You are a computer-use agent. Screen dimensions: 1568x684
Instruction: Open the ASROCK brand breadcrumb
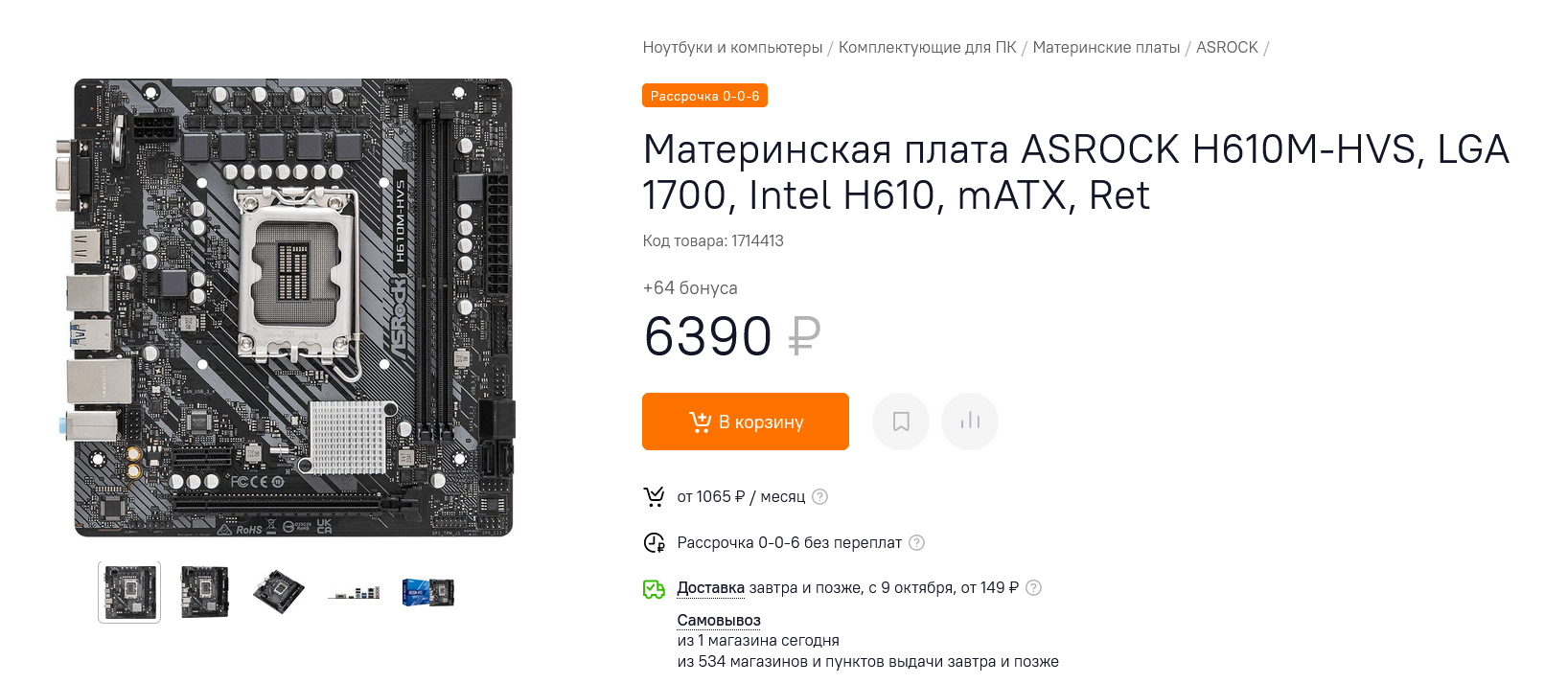[1227, 48]
